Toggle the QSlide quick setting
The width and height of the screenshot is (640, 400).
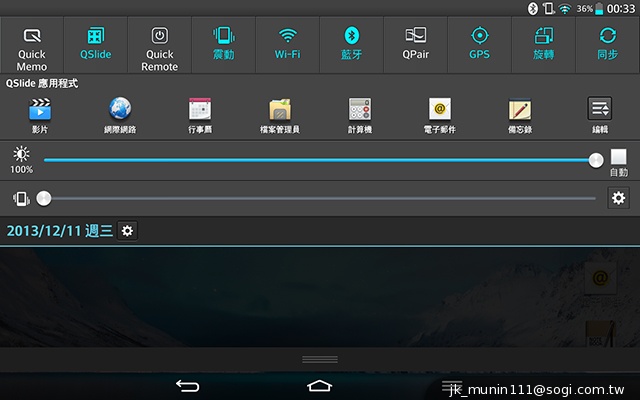pos(96,45)
